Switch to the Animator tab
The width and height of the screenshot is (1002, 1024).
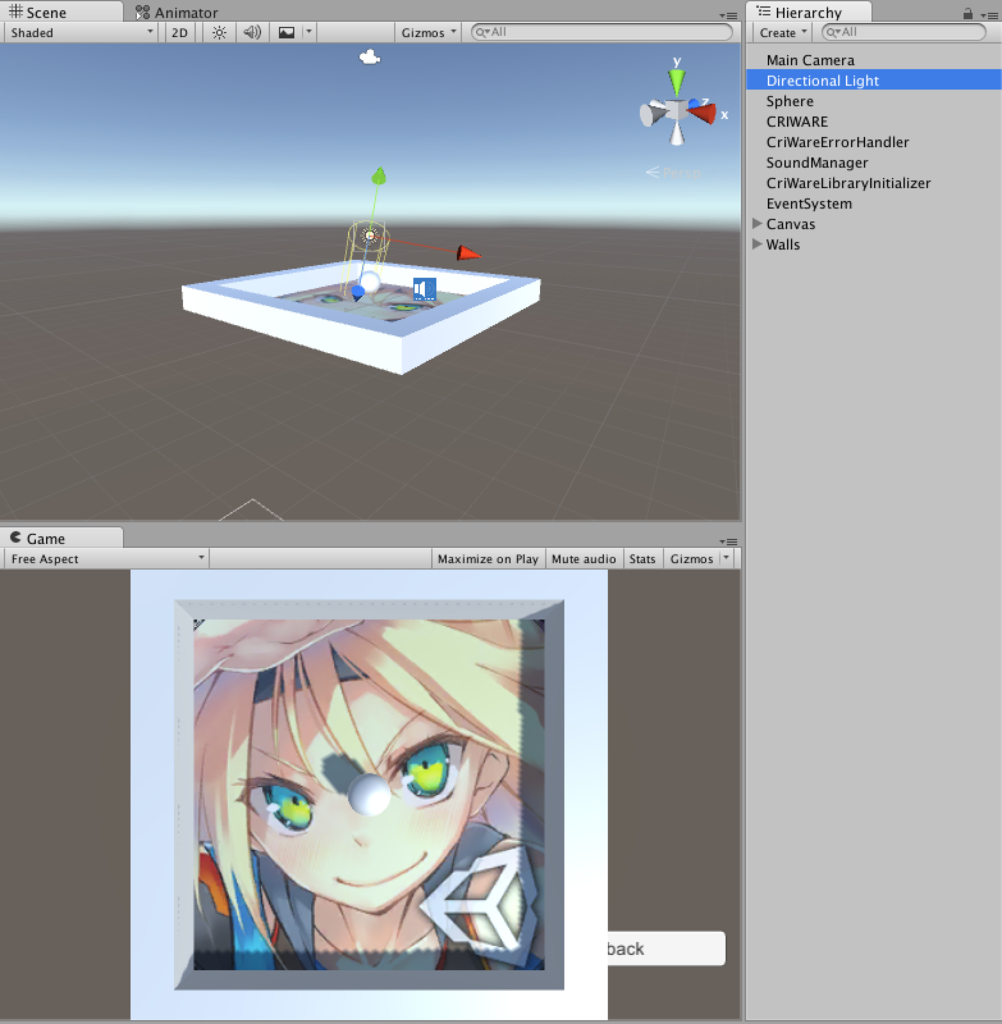(x=176, y=12)
